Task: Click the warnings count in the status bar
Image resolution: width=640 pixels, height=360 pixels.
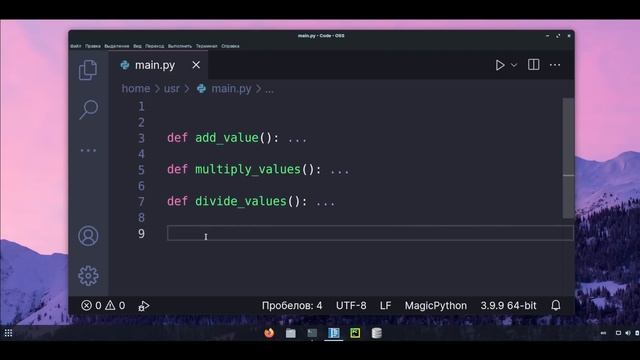Action: [x=115, y=306]
